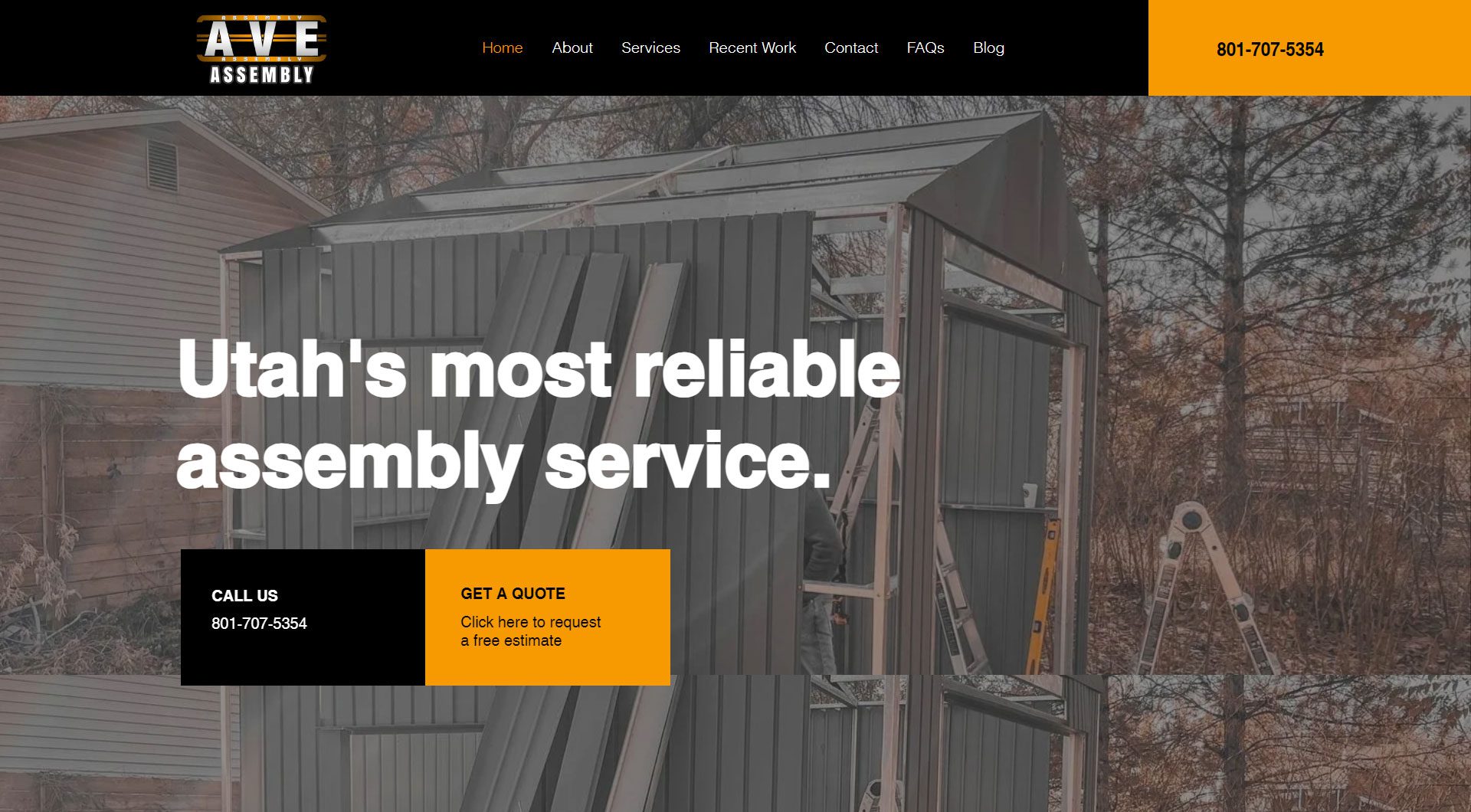Click the GET A QUOTE heading
Screen dimensions: 1471x812
coord(513,594)
